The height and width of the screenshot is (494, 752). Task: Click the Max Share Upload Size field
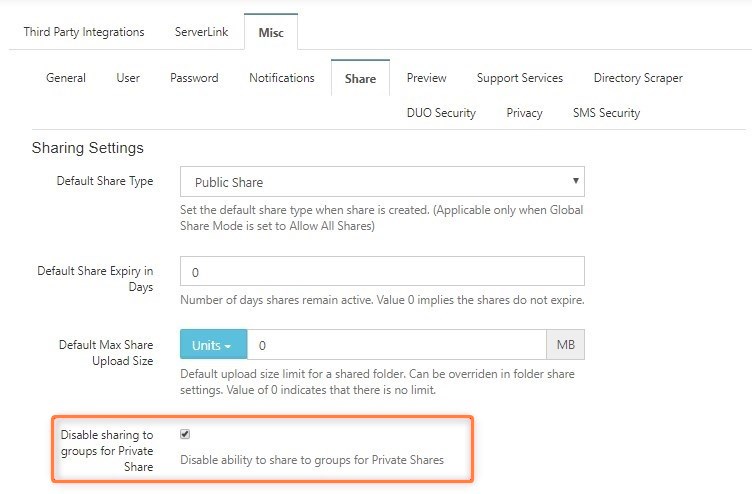[x=397, y=344]
